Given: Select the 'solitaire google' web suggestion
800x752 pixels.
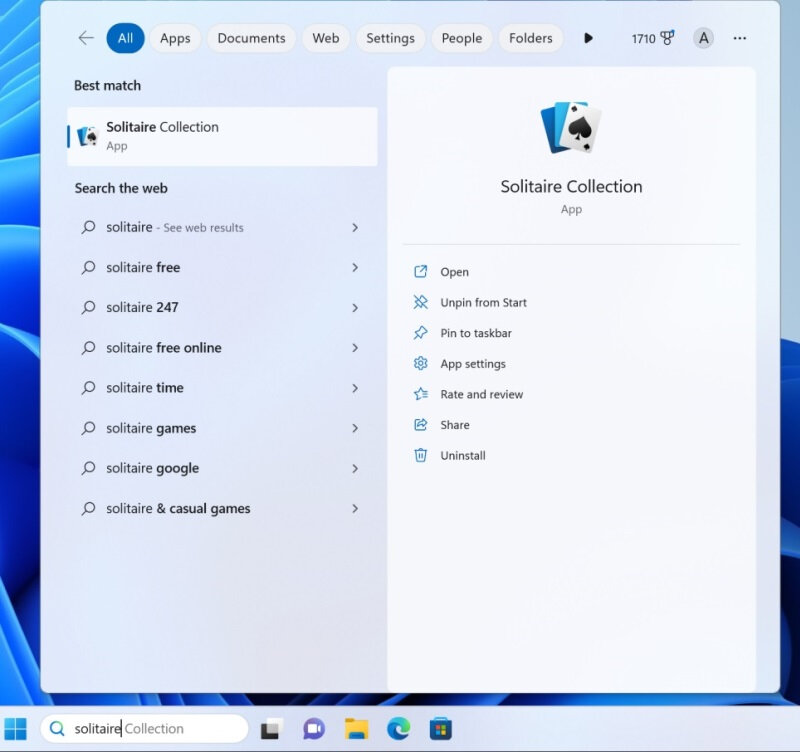Looking at the screenshot, I should [x=222, y=468].
